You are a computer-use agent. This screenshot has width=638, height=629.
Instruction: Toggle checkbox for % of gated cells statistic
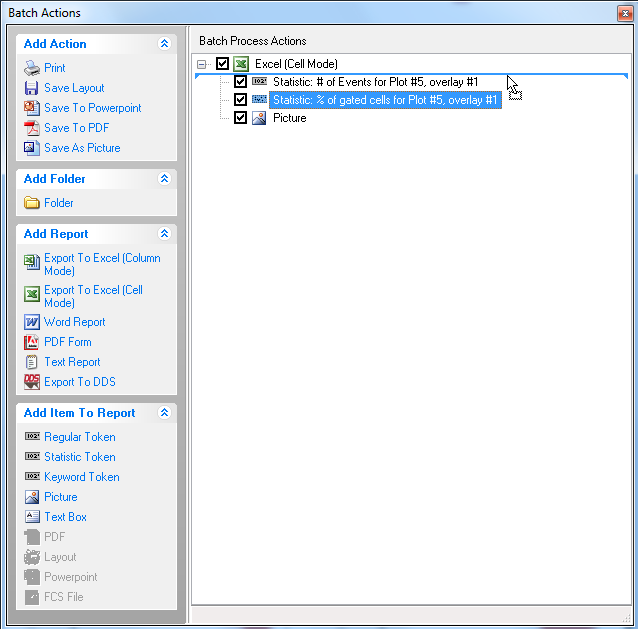(x=240, y=99)
